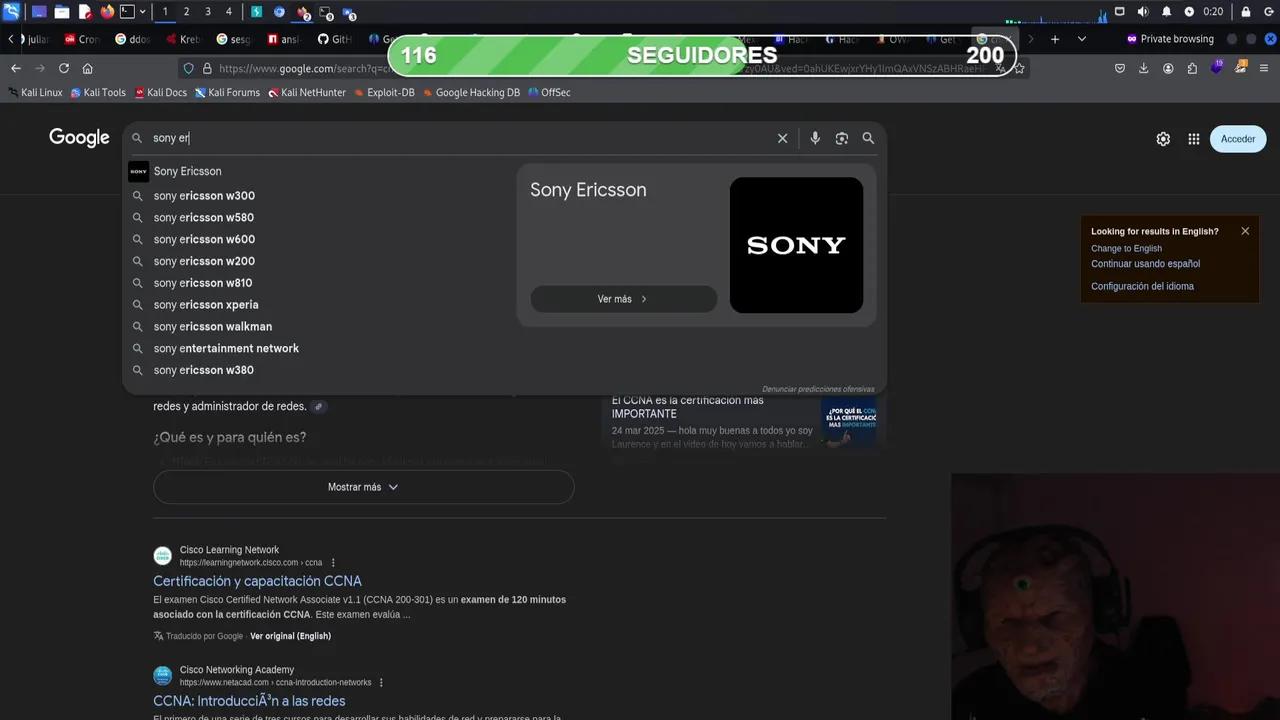Screen dimensions: 1280x720
Task: Open the extensions puzzle icon
Action: (1192, 68)
